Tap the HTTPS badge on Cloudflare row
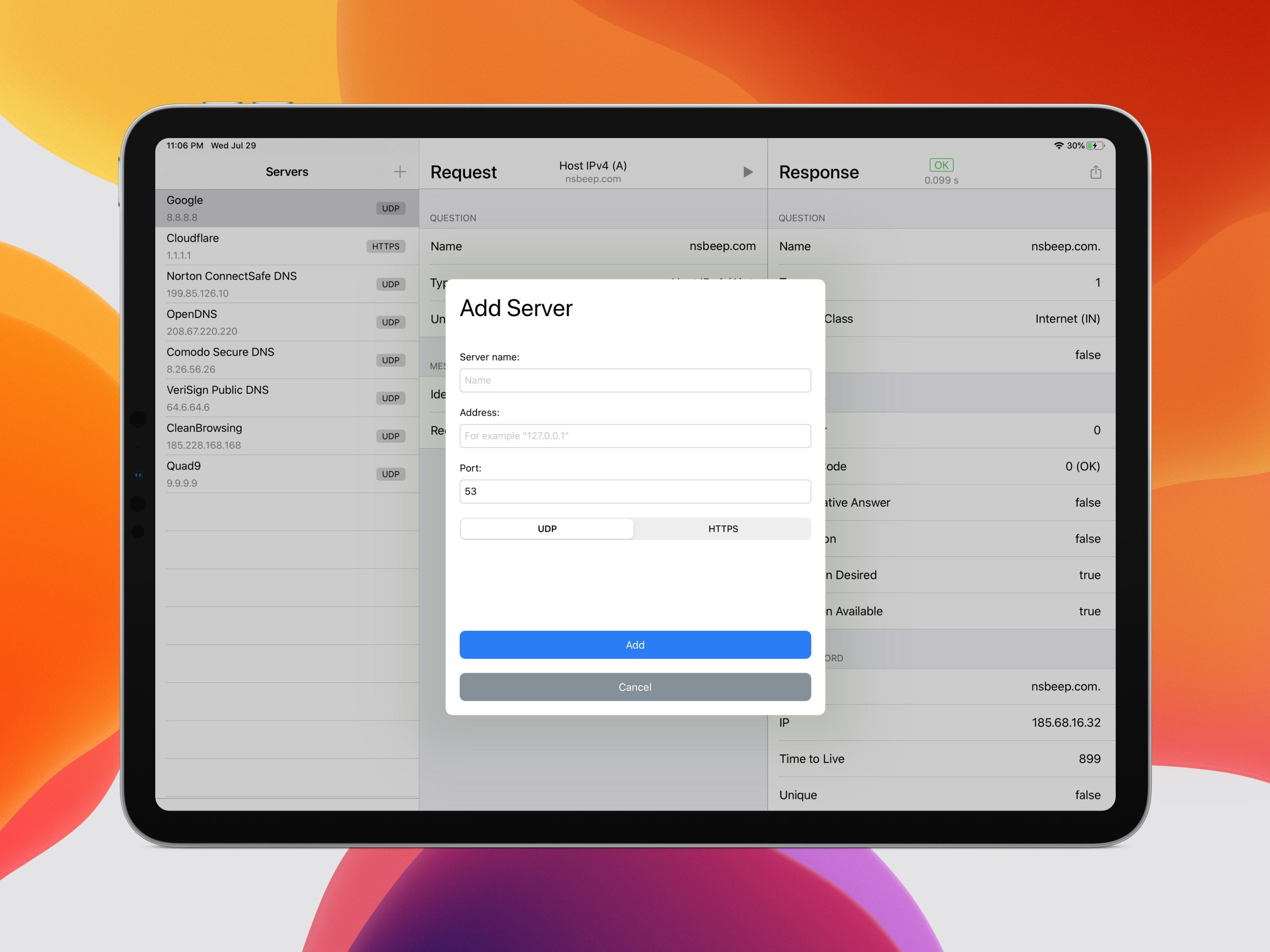The image size is (1270, 952). pos(385,246)
